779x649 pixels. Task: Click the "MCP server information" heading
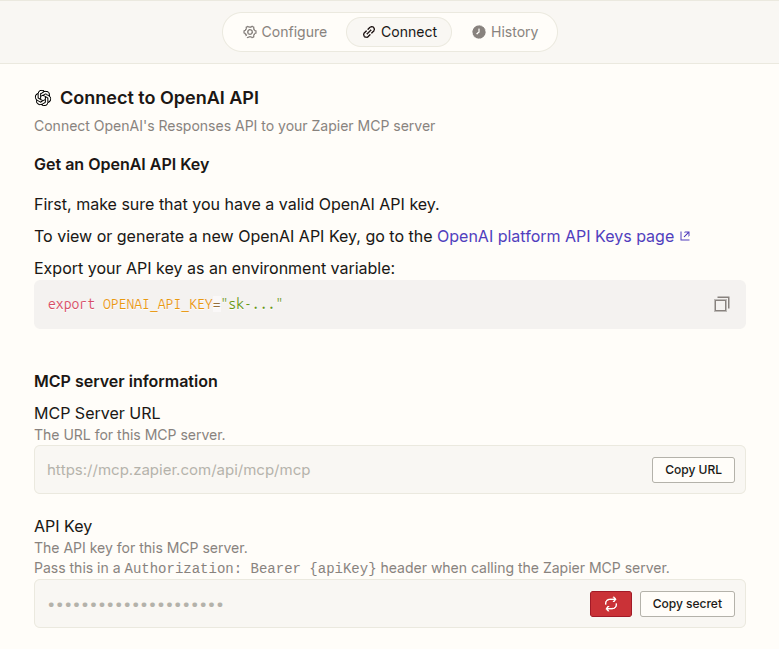126,381
